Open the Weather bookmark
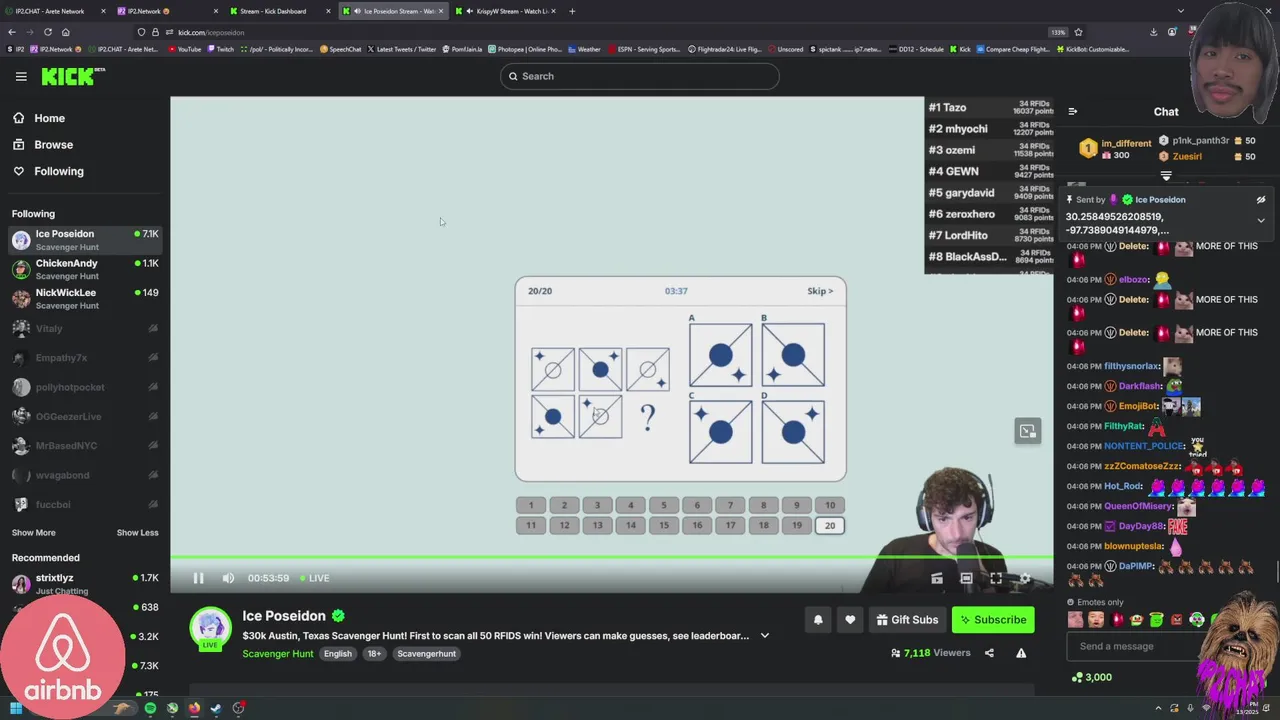1280x720 pixels. coord(585,49)
